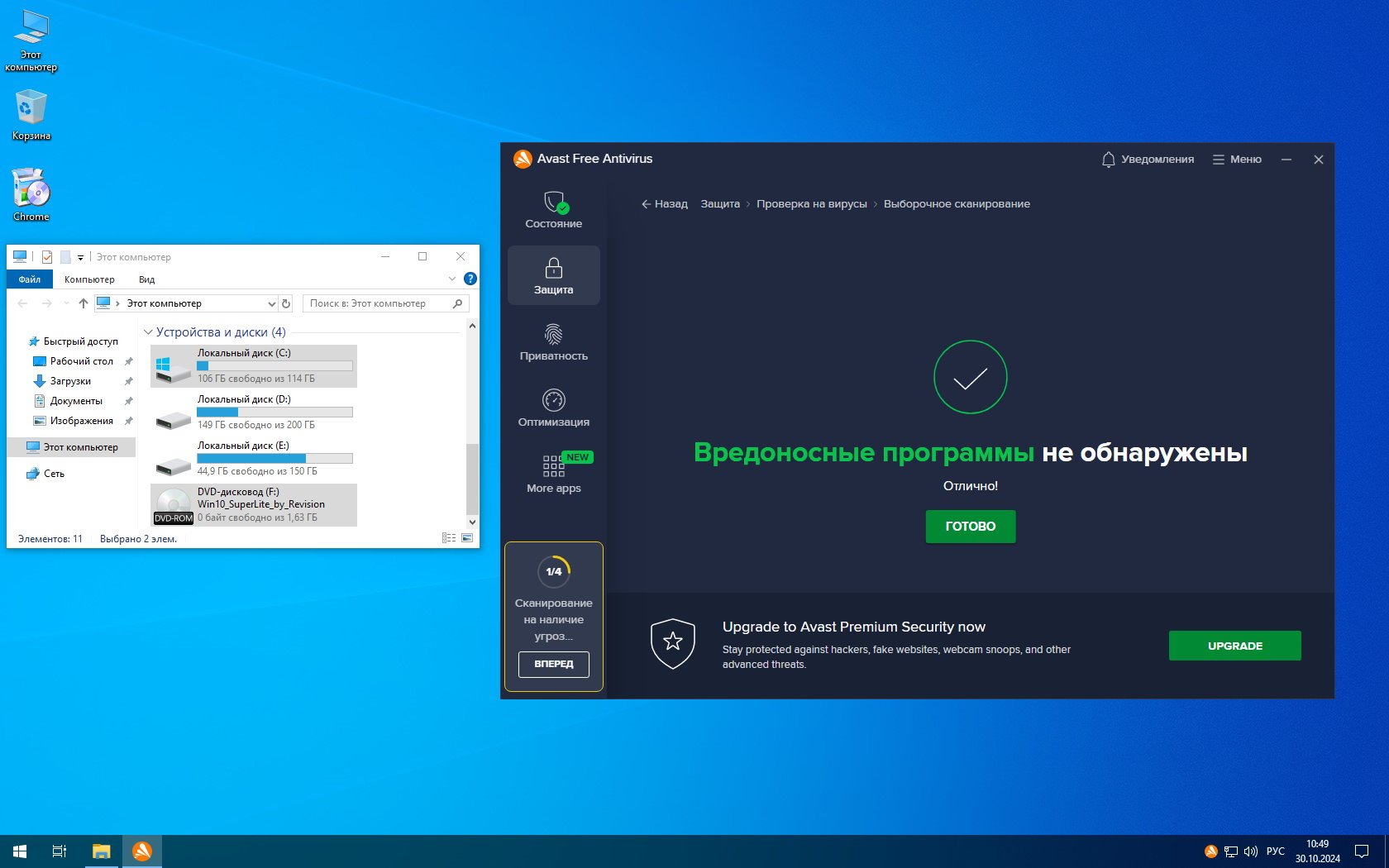Open Проверка на вирусы breadcrumb link

pos(812,204)
